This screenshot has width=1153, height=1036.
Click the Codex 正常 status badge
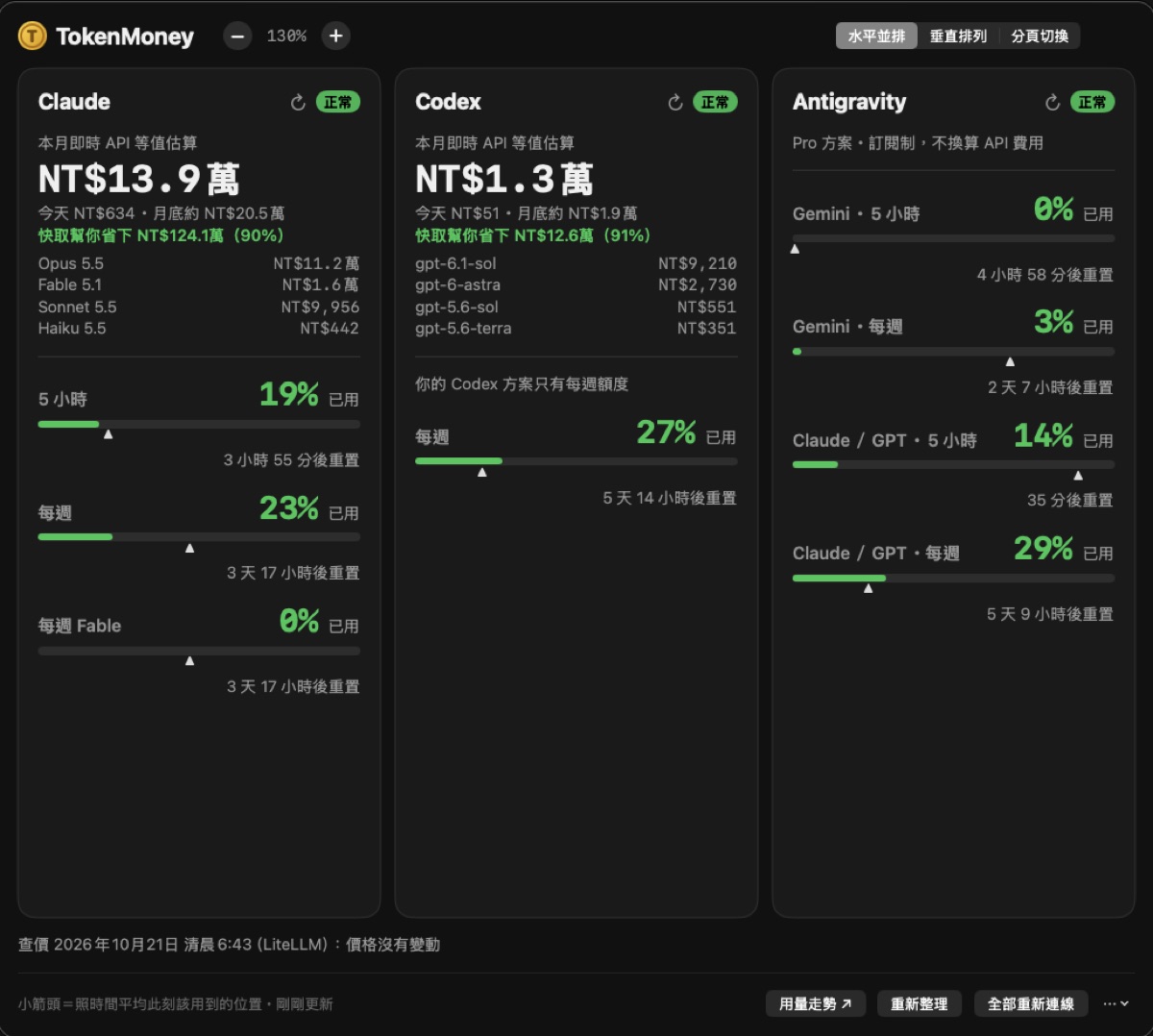[716, 103]
